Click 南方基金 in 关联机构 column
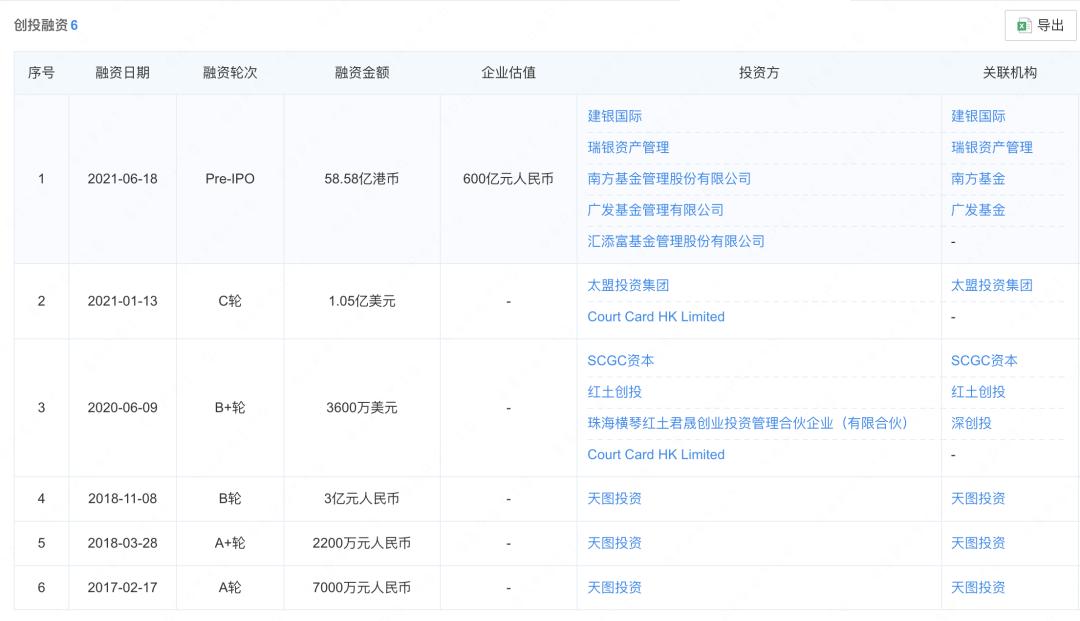Image resolution: width=1080 pixels, height=621 pixels. (978, 178)
